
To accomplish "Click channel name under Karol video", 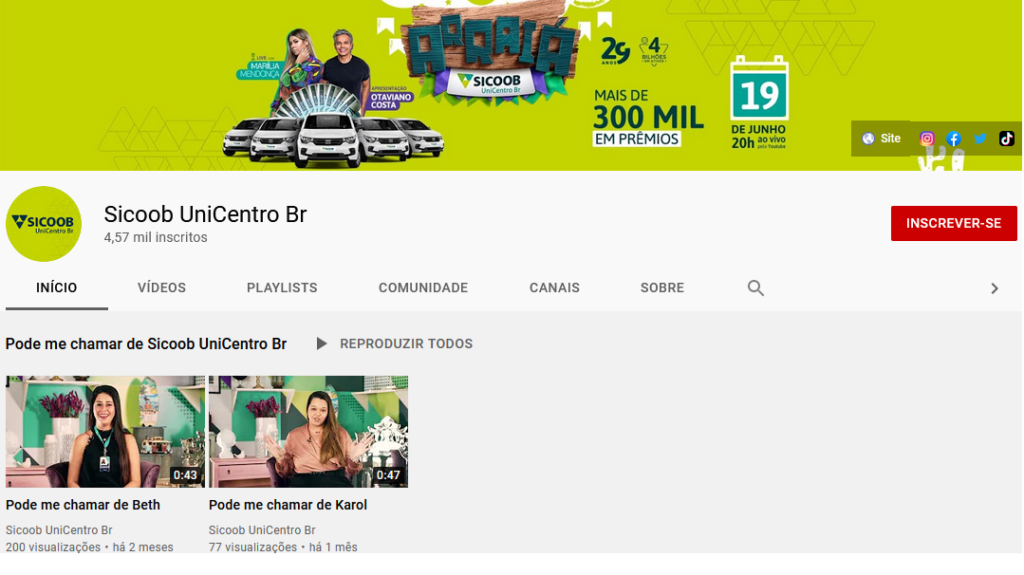I will [x=262, y=530].
